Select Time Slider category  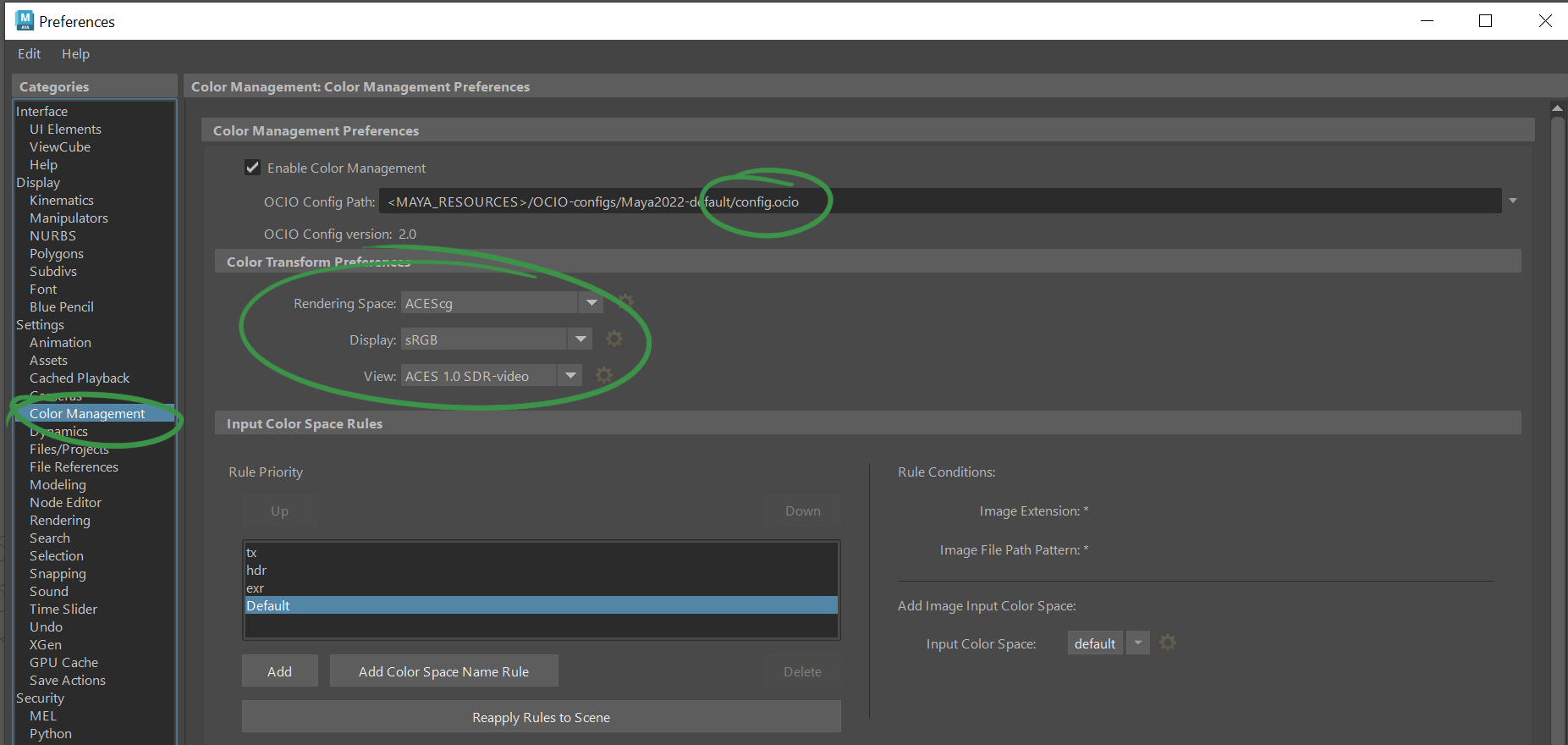(x=63, y=609)
